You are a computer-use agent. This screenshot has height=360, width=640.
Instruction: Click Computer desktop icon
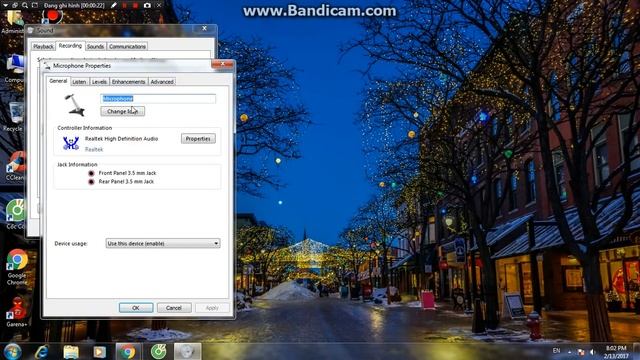[15, 69]
